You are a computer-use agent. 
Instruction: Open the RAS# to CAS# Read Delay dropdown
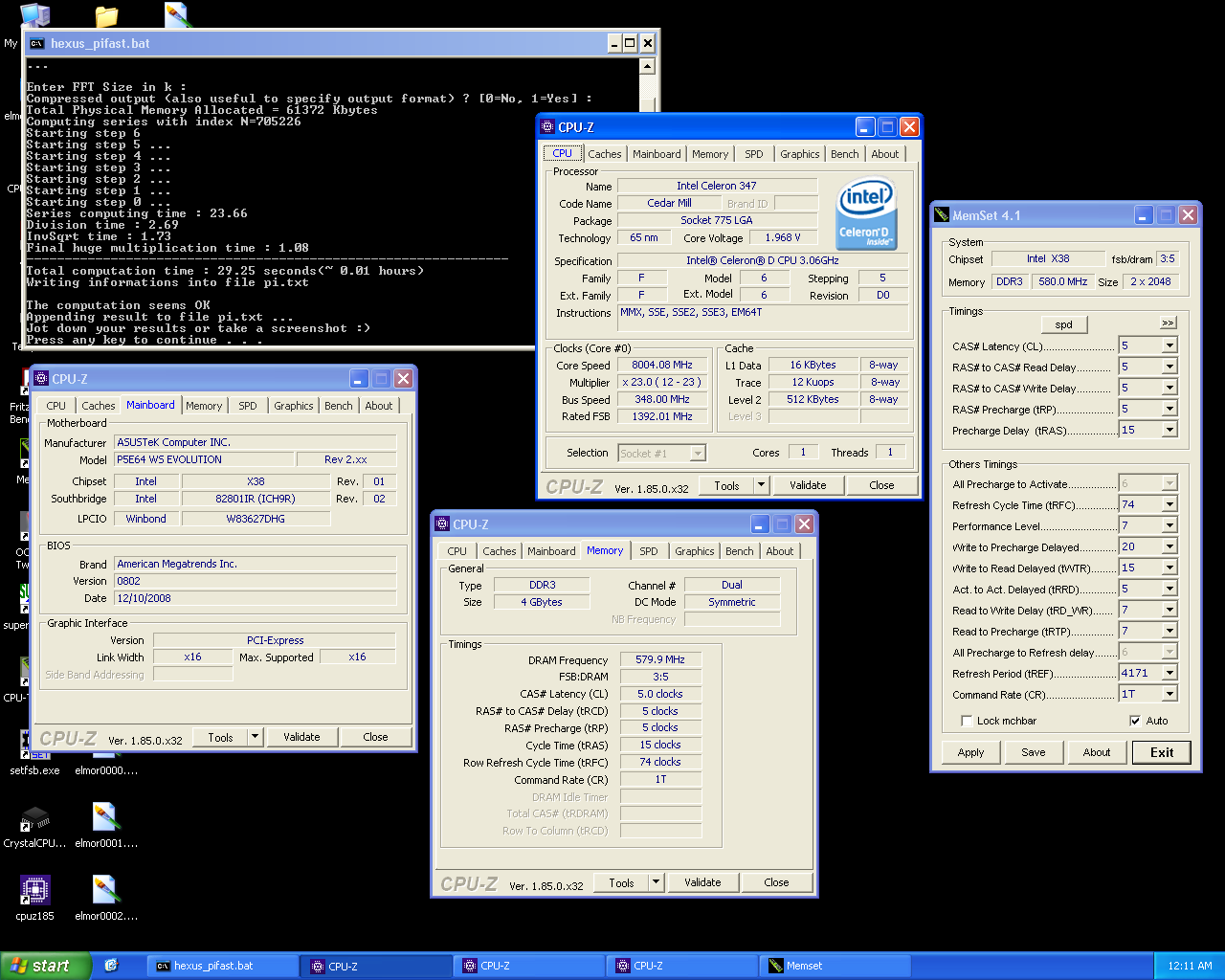pyautogui.click(x=1169, y=367)
